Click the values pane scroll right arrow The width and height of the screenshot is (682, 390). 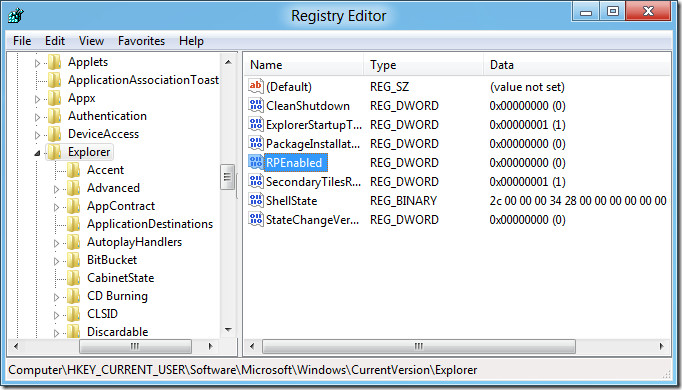pyautogui.click(x=662, y=346)
